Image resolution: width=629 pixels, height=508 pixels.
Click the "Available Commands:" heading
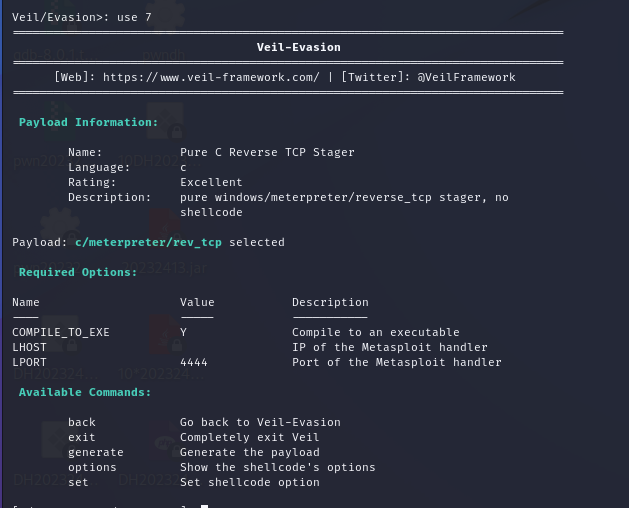pyautogui.click(x=85, y=392)
